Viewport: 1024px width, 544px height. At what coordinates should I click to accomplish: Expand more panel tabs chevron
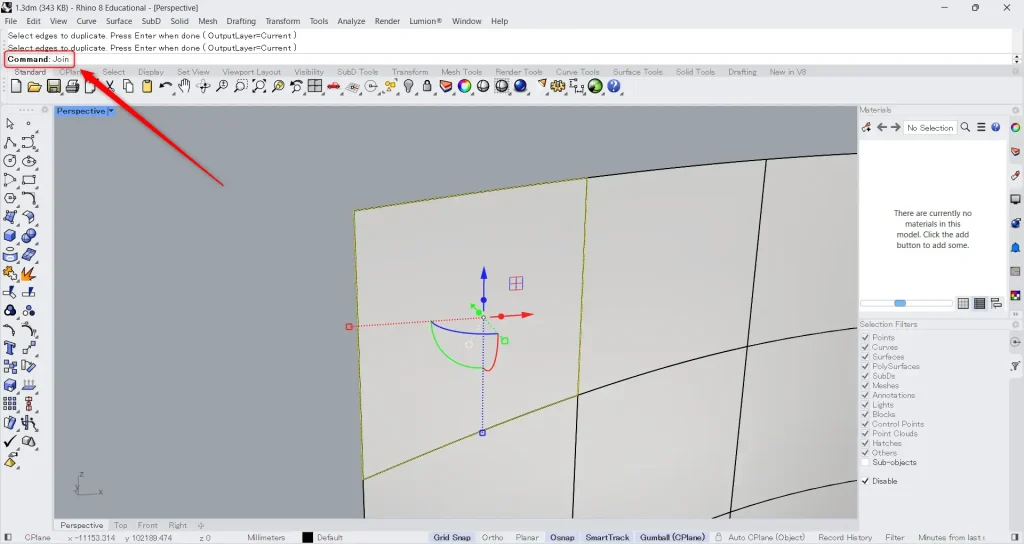[1016, 314]
